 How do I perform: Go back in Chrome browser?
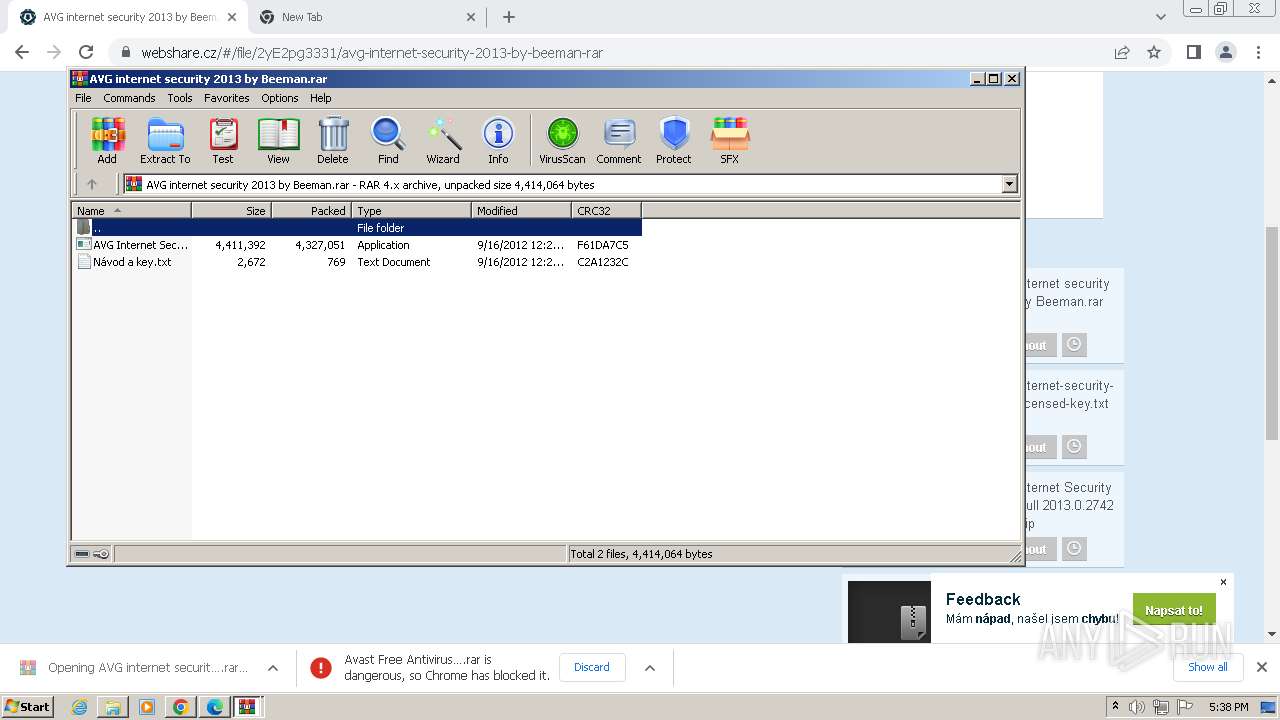click(x=22, y=52)
